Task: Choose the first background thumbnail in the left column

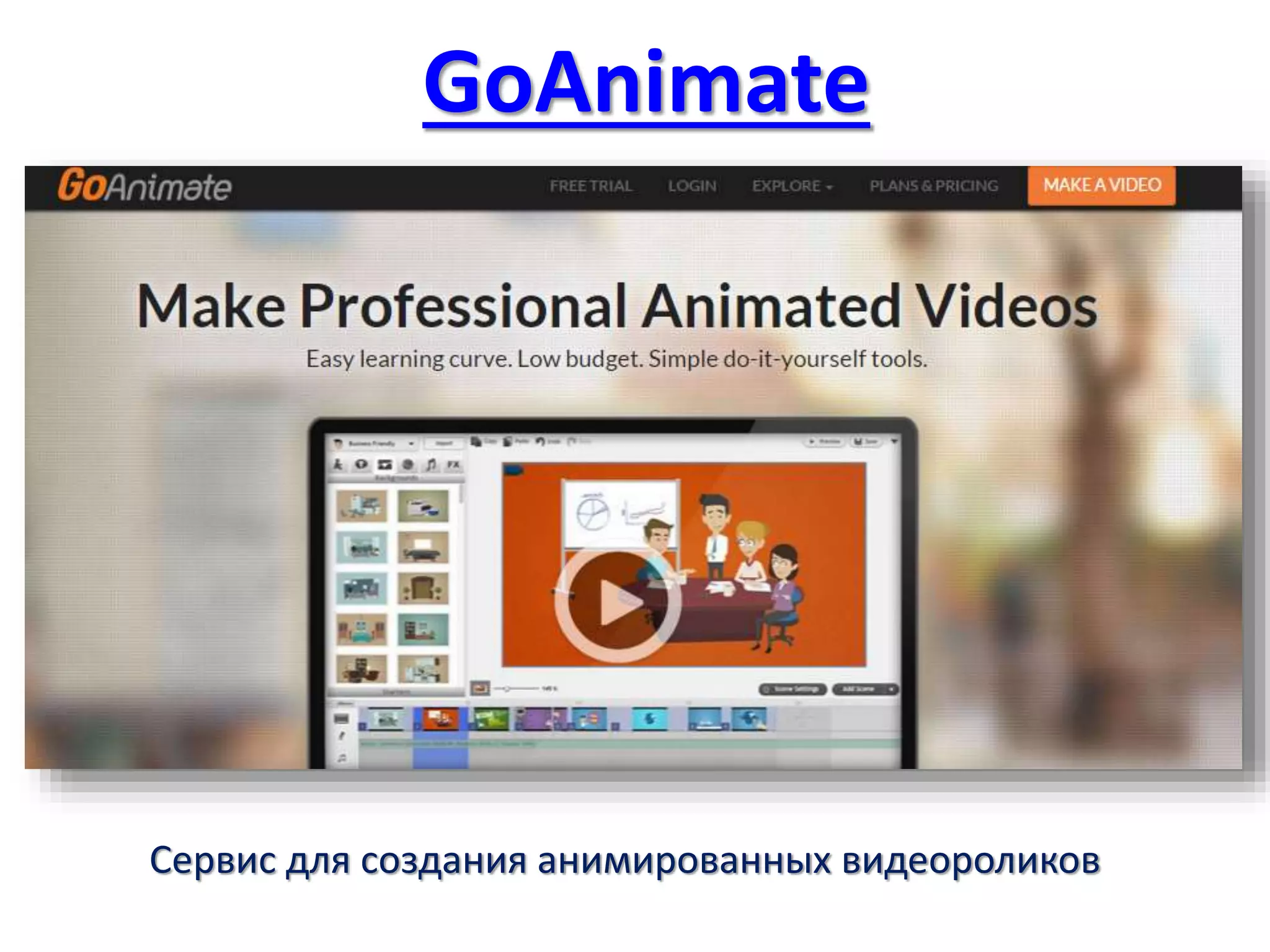Action: point(362,506)
